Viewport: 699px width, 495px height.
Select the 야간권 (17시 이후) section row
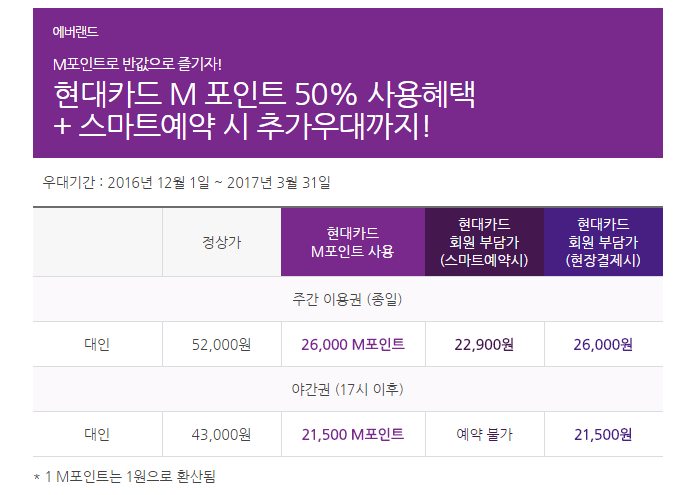click(x=348, y=389)
